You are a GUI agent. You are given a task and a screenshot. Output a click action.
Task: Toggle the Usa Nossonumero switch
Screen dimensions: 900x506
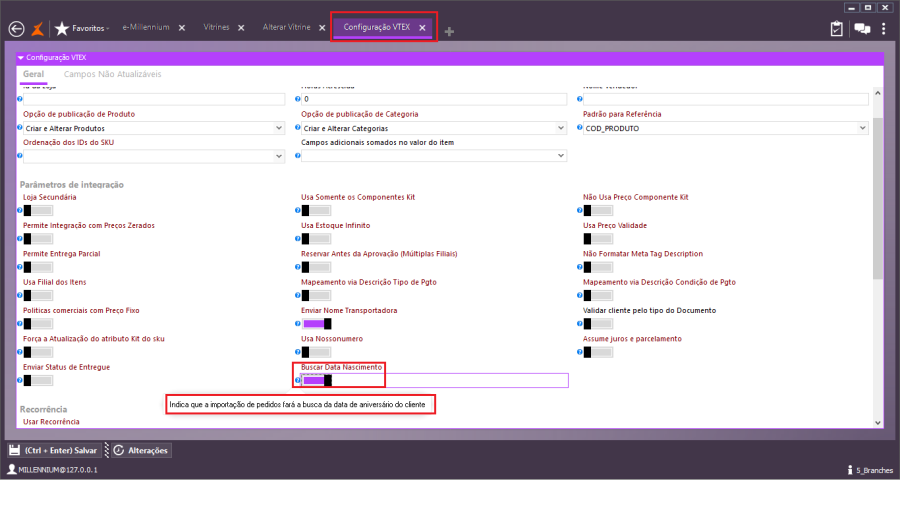coord(316,352)
